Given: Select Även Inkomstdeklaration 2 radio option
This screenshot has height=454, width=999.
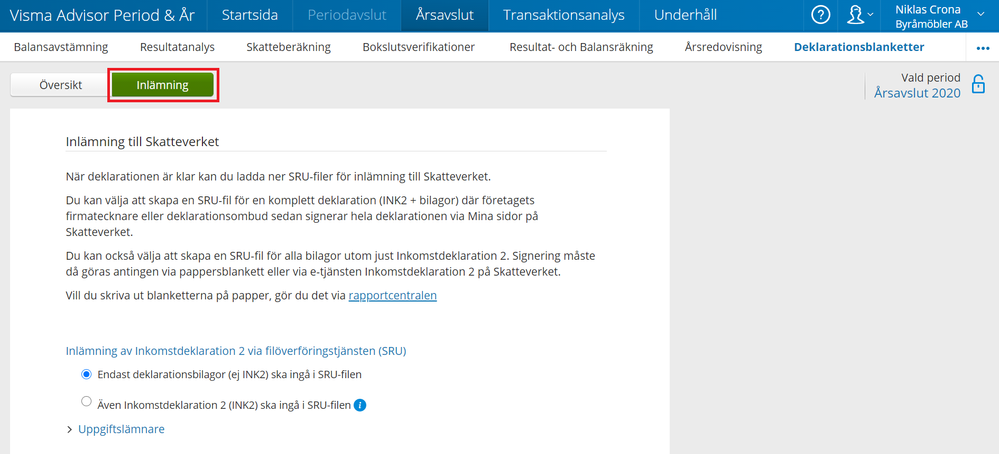Looking at the screenshot, I should 86,402.
